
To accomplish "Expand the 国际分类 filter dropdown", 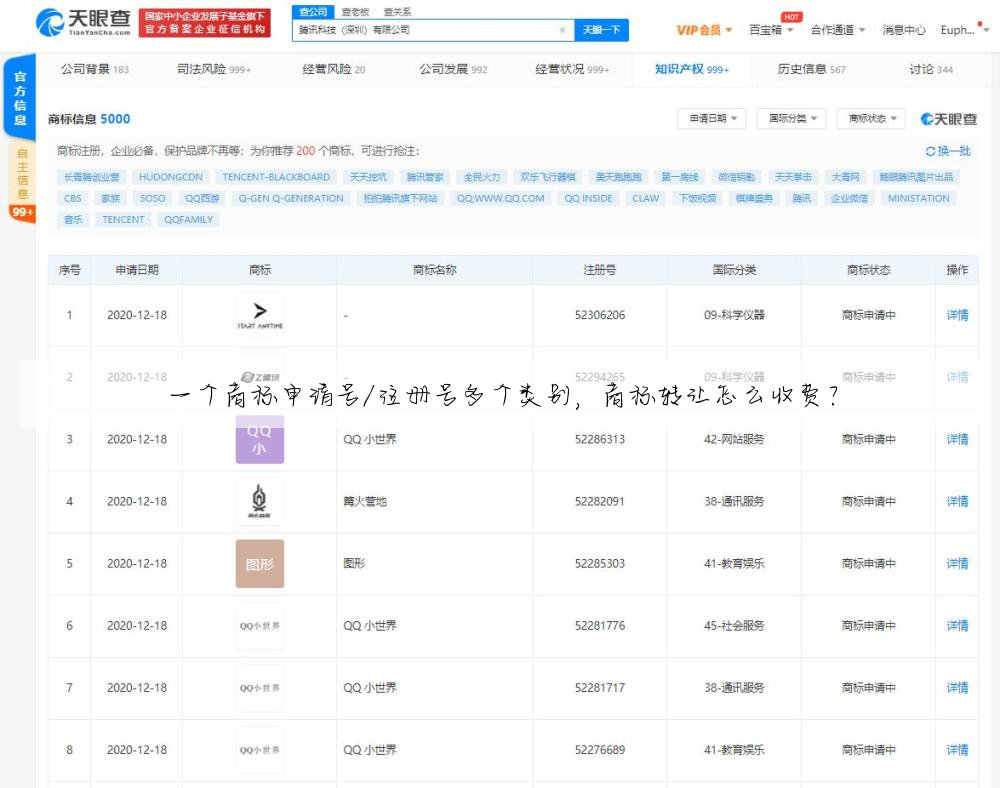I will pyautogui.click(x=792, y=117).
